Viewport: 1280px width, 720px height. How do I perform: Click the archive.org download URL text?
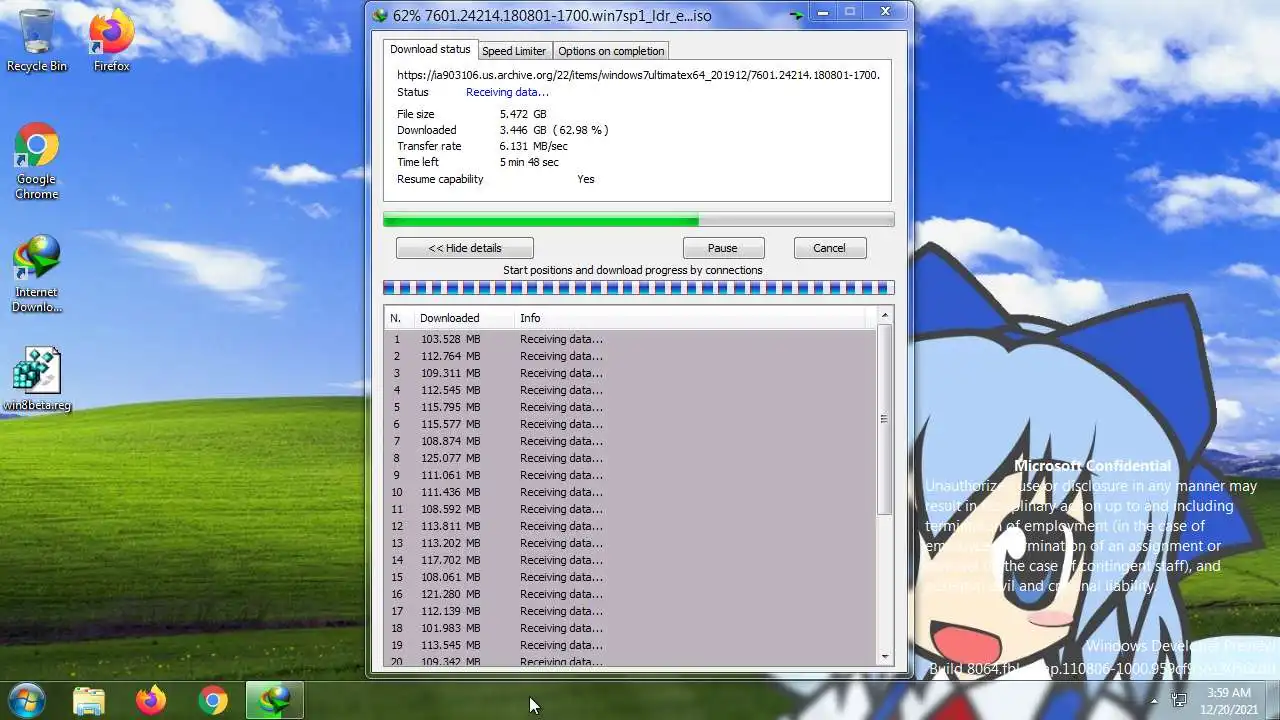click(638, 75)
